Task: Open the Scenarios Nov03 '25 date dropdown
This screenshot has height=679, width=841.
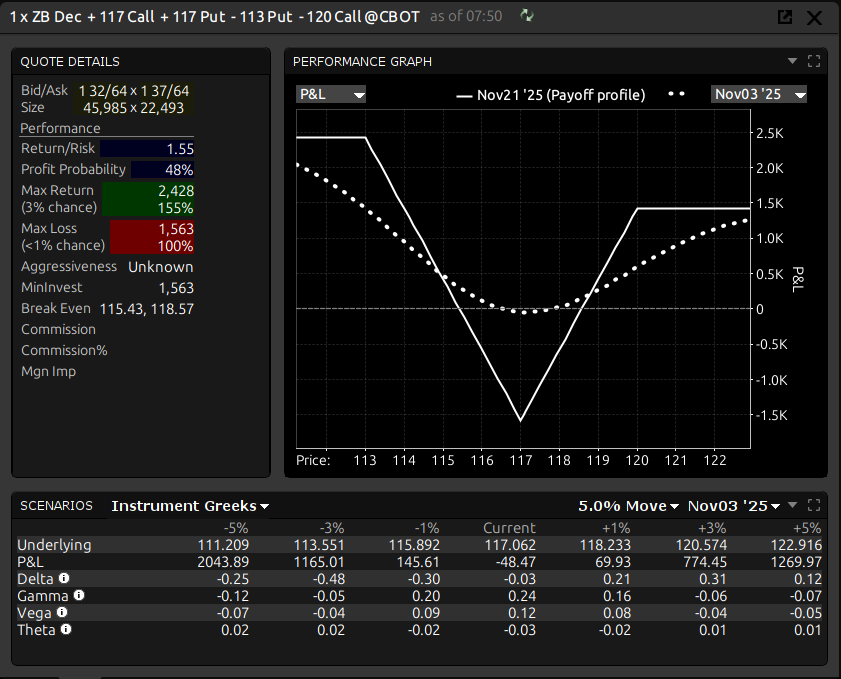Action: click(734, 506)
